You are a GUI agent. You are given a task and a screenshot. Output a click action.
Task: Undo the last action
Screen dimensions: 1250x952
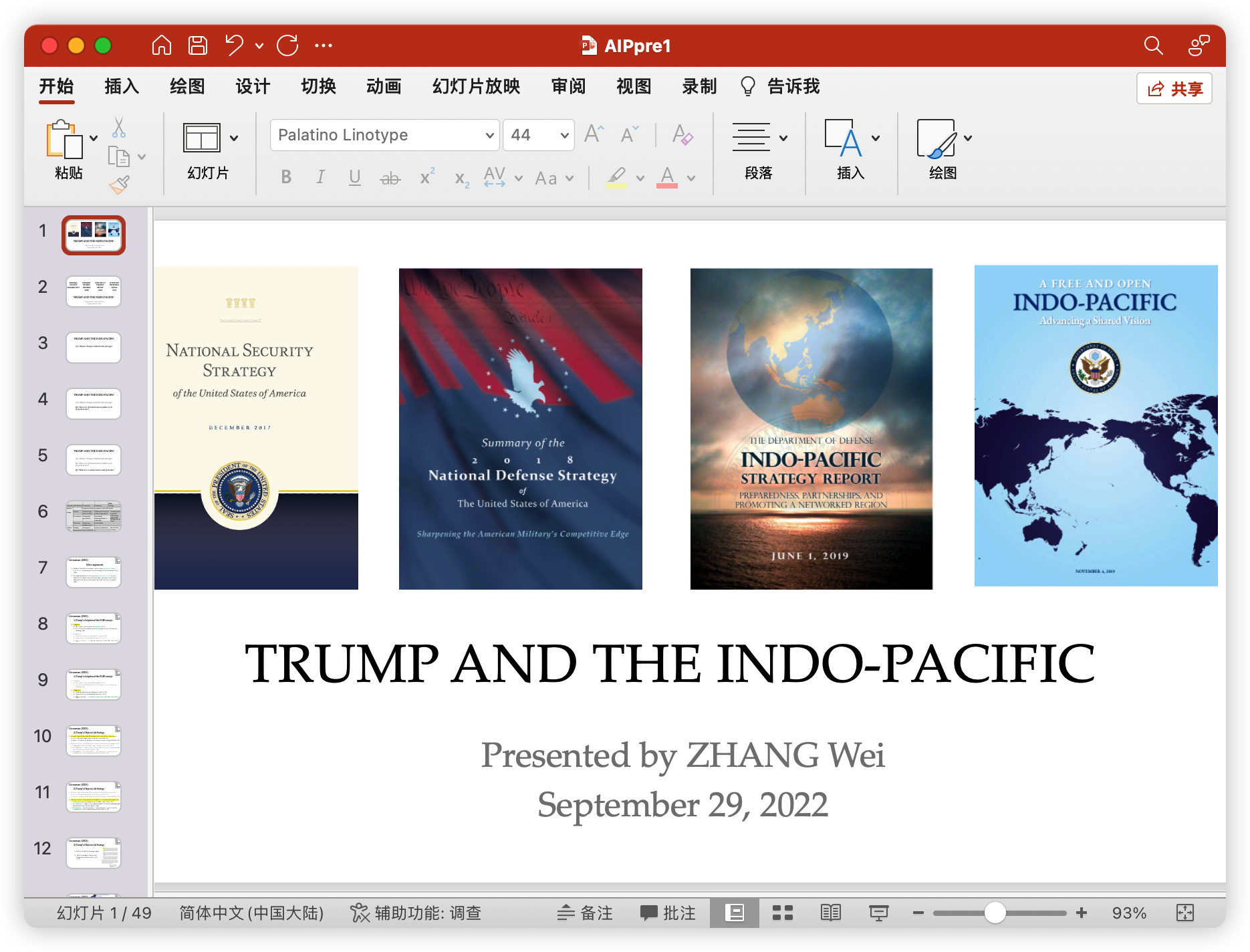[x=234, y=45]
